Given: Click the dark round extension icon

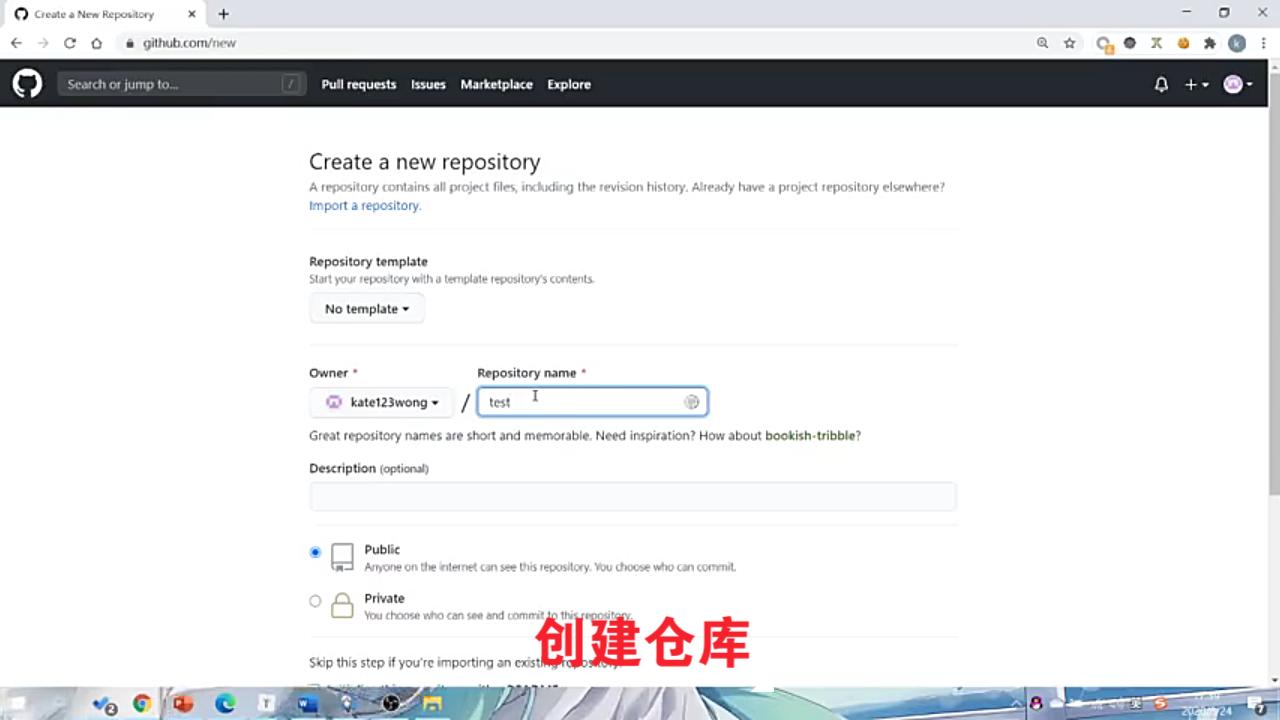Looking at the screenshot, I should pos(1130,43).
